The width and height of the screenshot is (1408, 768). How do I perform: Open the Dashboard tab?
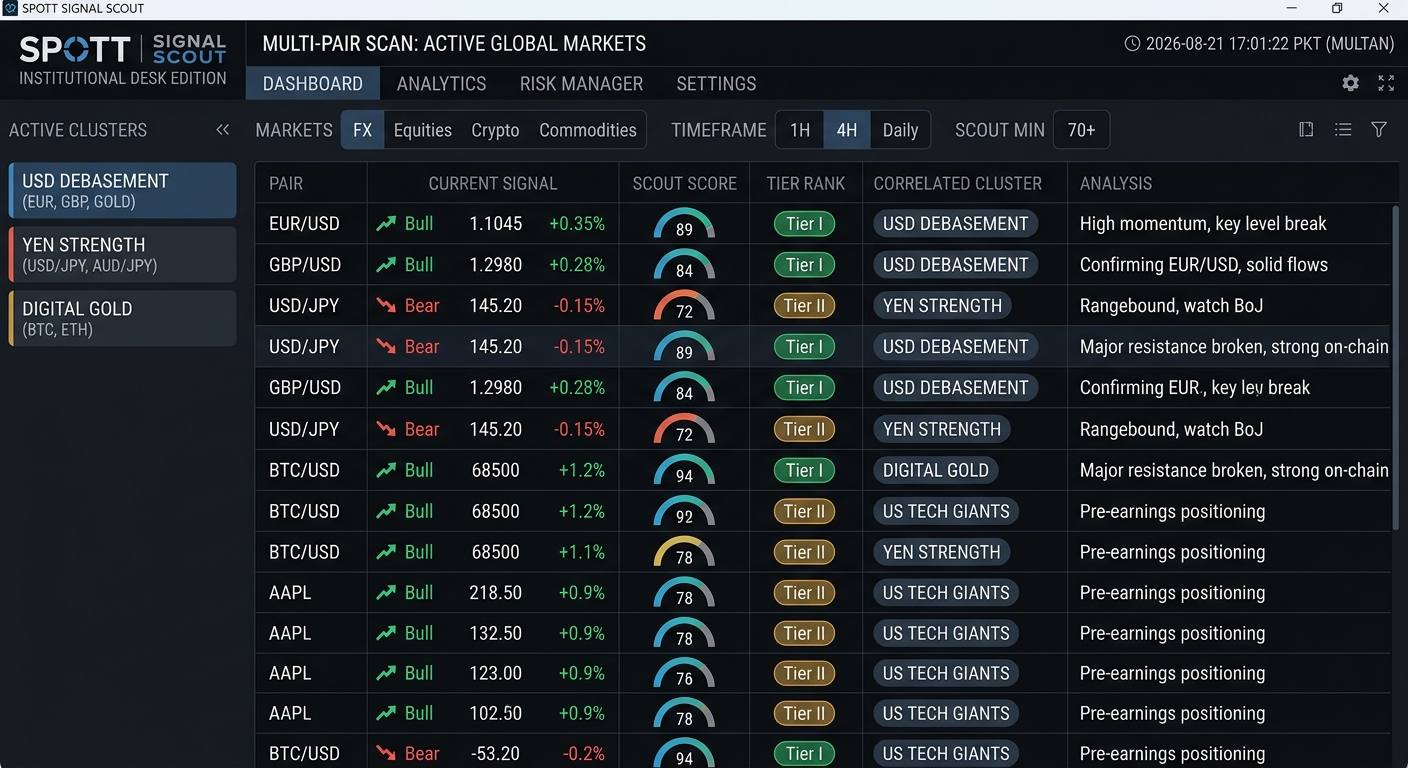tap(313, 83)
